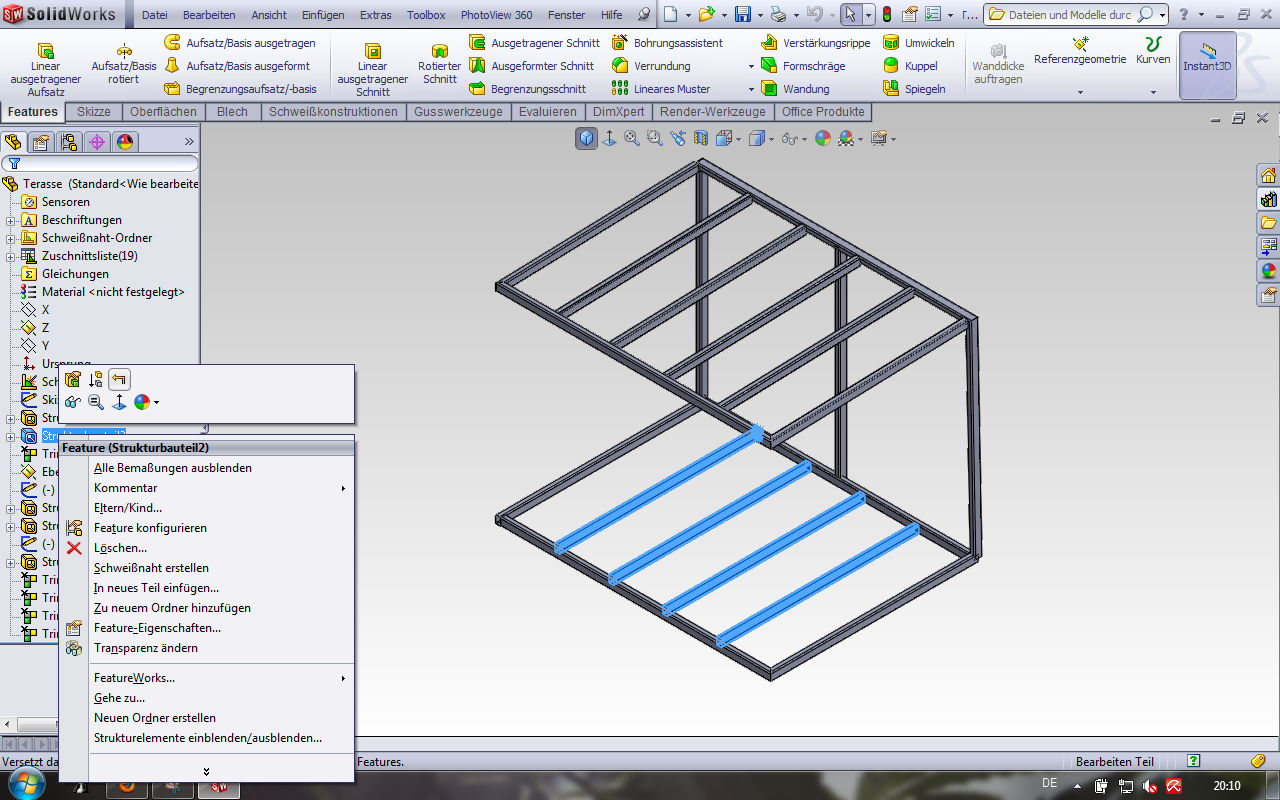1280x800 pixels.
Task: Expand the Schweißnaht-Ordner node
Action: pos(11,238)
